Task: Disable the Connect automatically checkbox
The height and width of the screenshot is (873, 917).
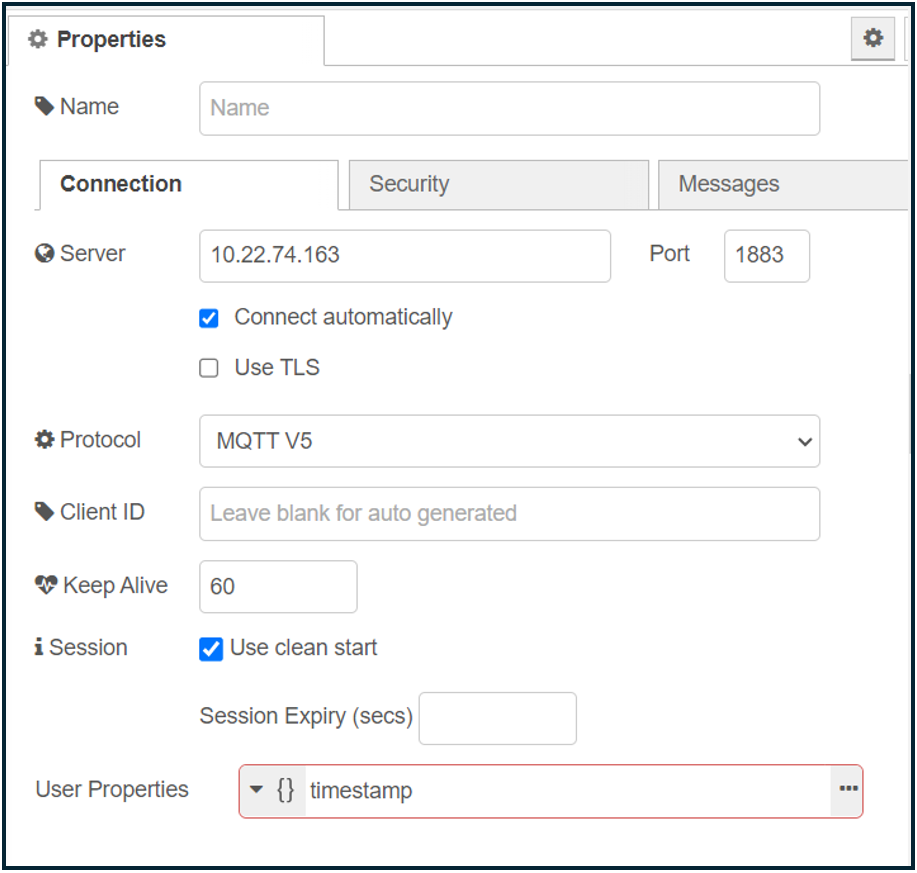Action: [209, 319]
